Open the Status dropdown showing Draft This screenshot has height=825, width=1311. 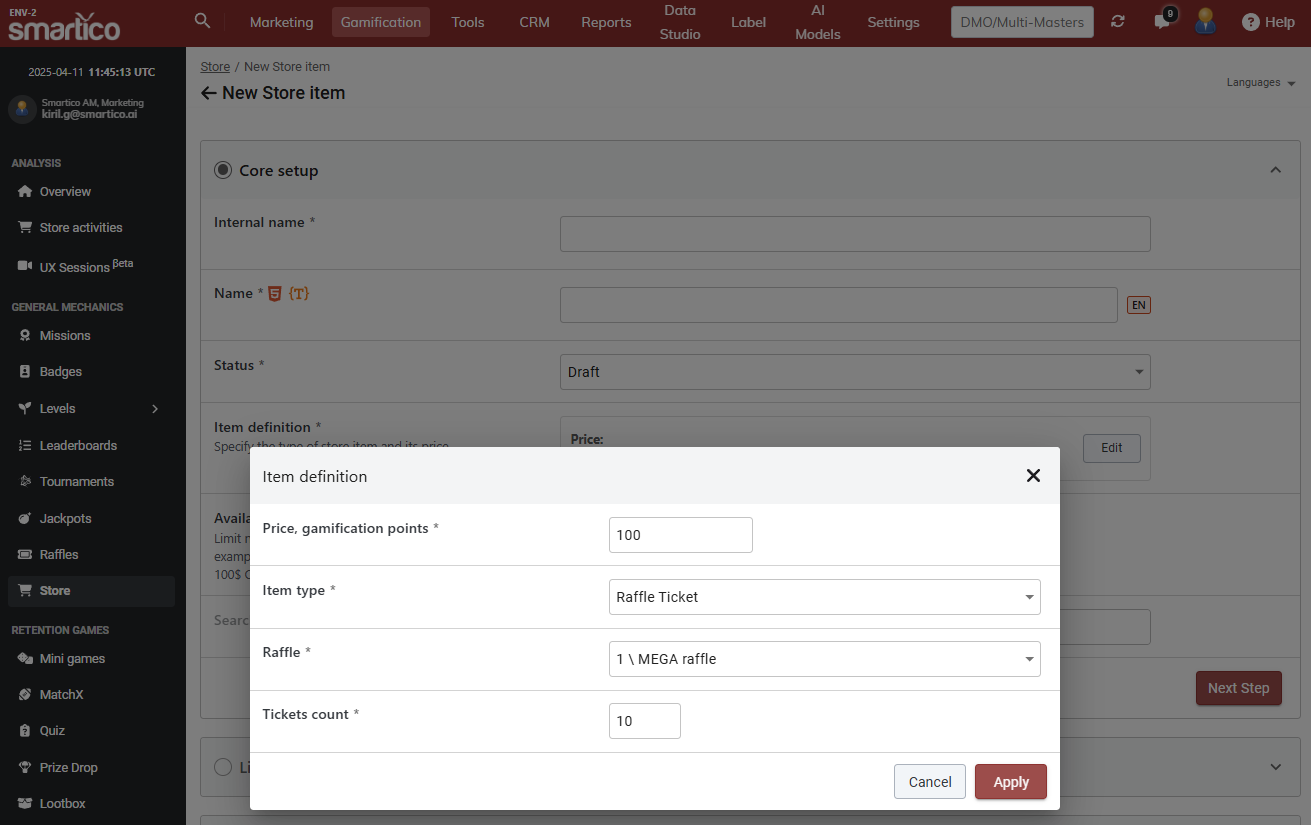point(854,372)
